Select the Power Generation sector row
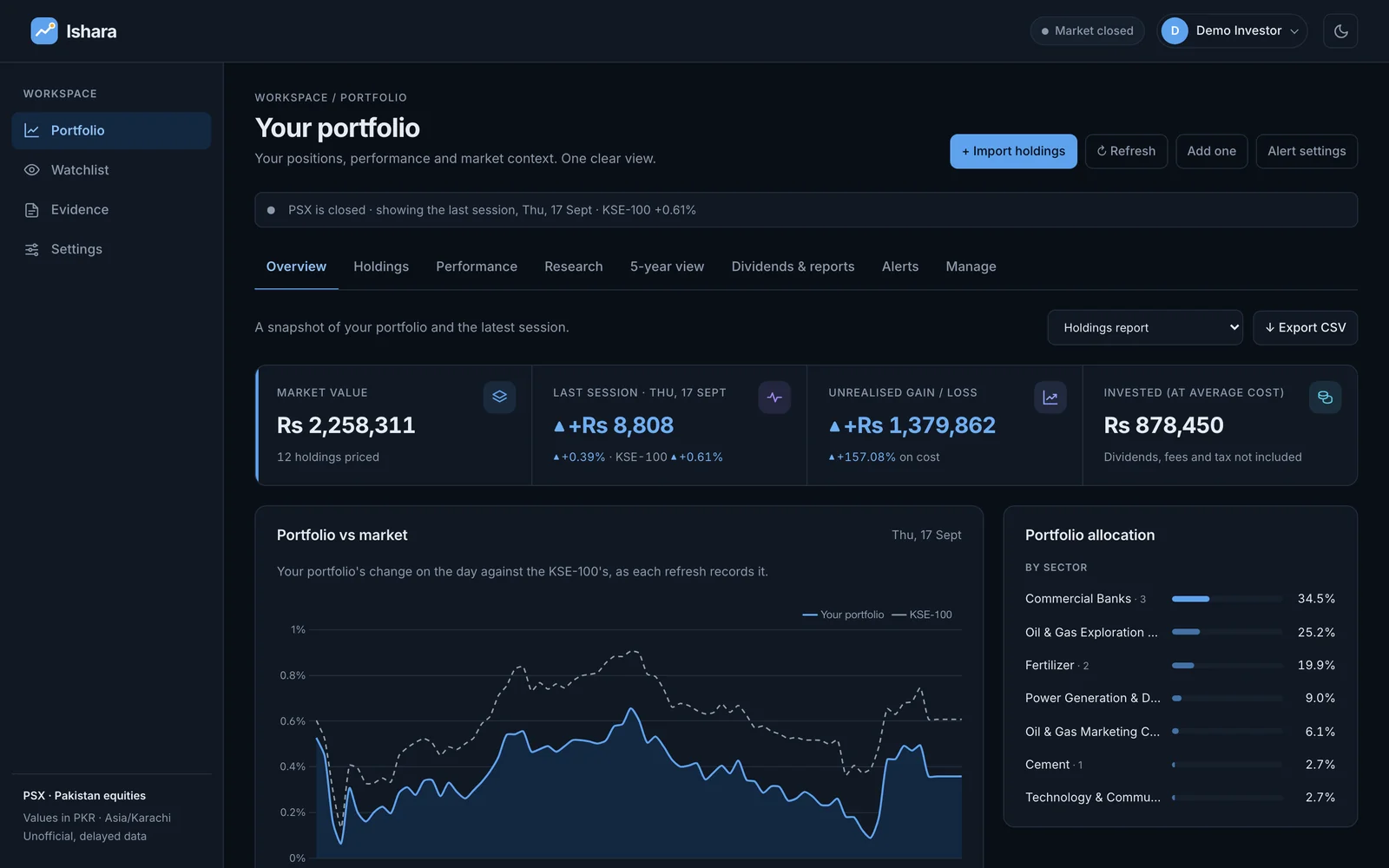The height and width of the screenshot is (868, 1389). click(x=1180, y=699)
